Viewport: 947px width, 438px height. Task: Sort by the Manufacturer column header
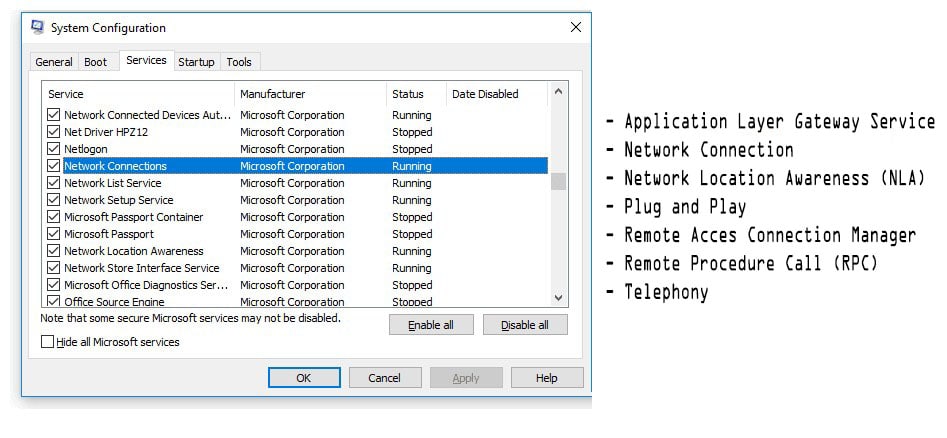(x=310, y=94)
